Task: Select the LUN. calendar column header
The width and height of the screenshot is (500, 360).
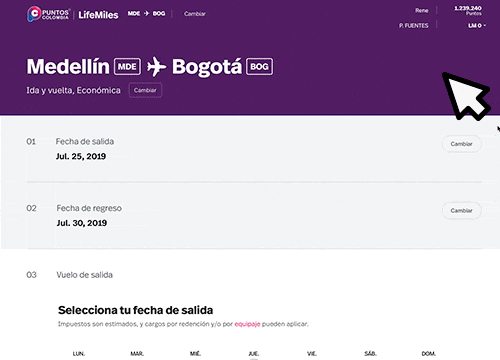Action: coord(79,354)
